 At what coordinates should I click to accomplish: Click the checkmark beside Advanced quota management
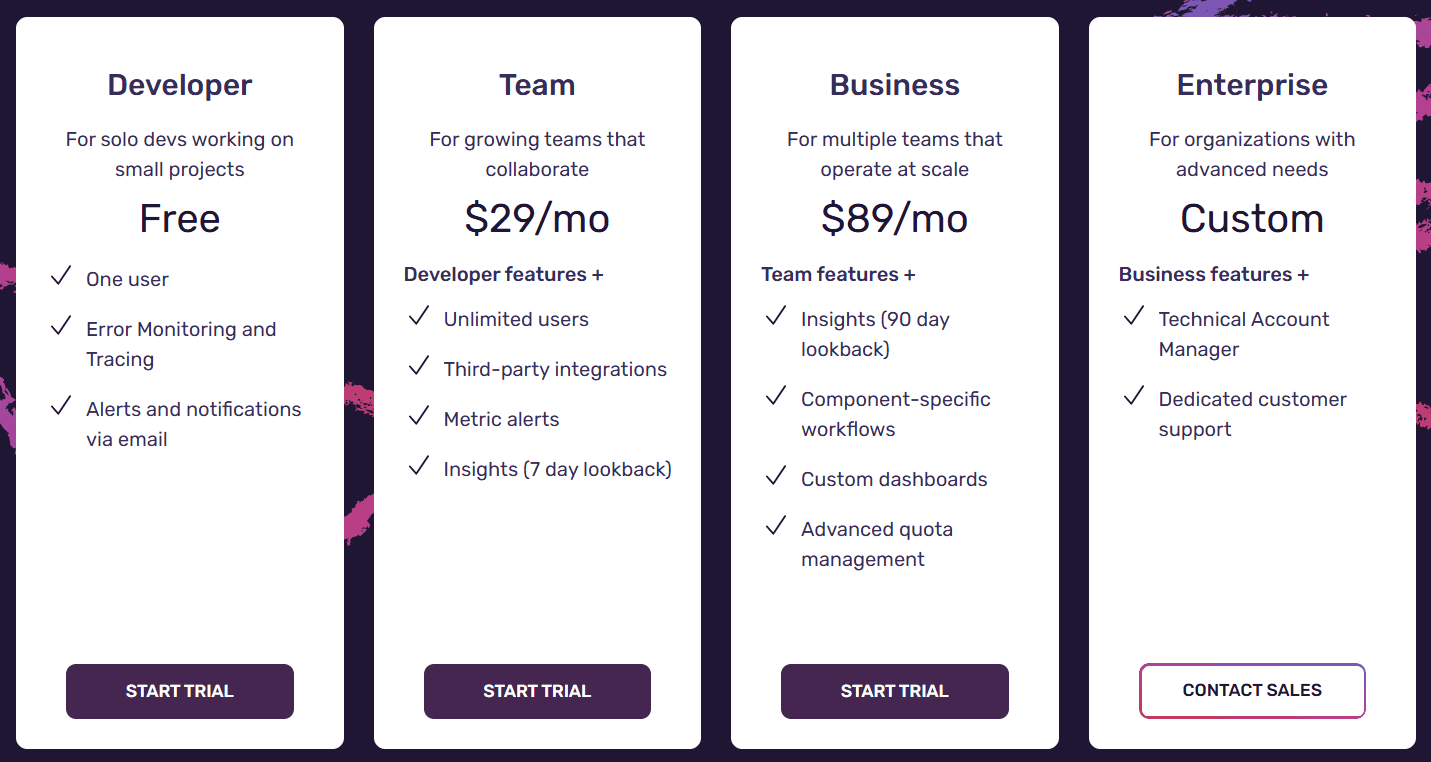pyautogui.click(x=776, y=526)
